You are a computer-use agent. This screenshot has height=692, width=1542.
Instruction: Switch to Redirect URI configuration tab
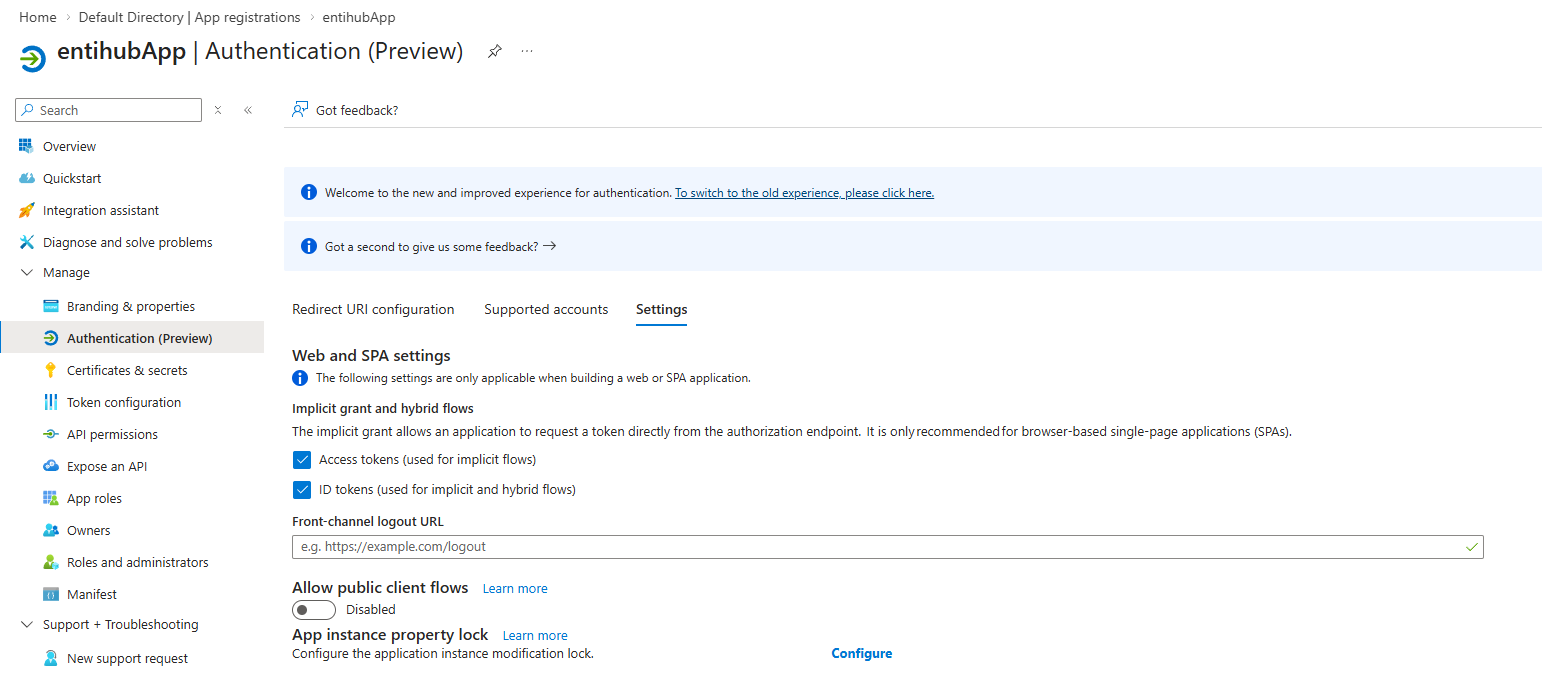[x=373, y=309]
